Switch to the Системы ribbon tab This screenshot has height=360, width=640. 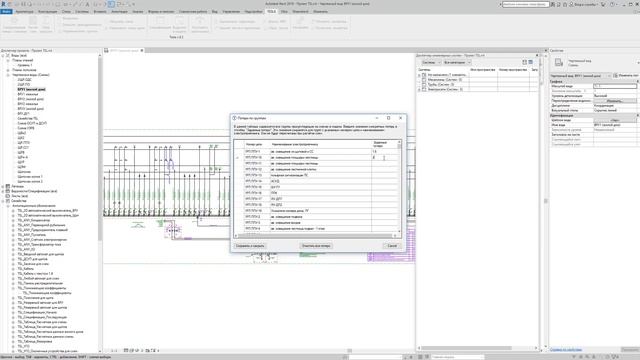[82, 12]
